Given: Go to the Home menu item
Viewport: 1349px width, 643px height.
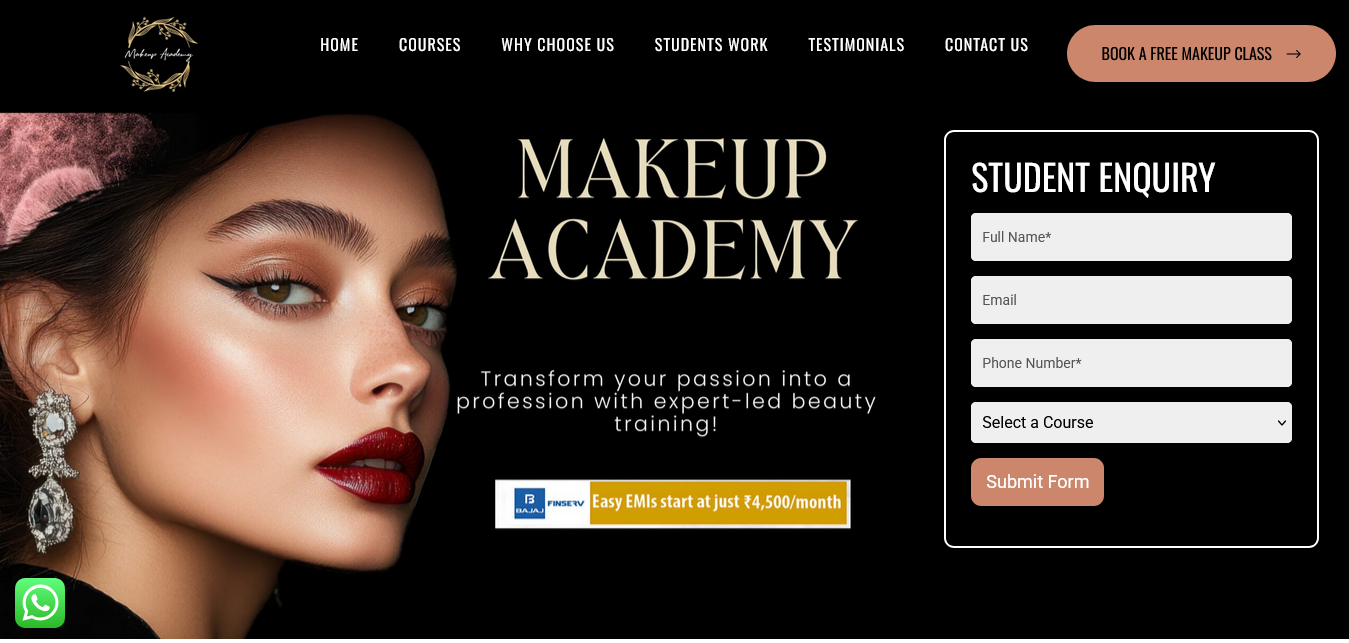Looking at the screenshot, I should (x=339, y=45).
